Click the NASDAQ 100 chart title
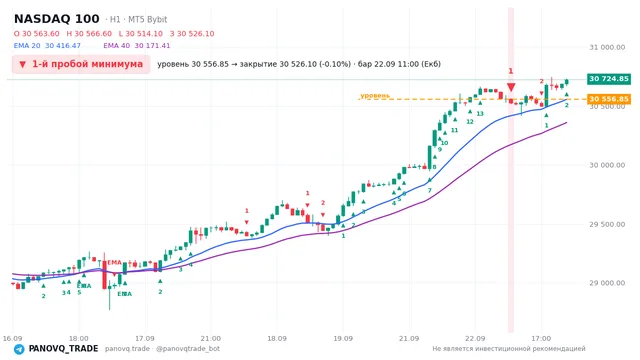This screenshot has height=360, width=640. (57, 19)
